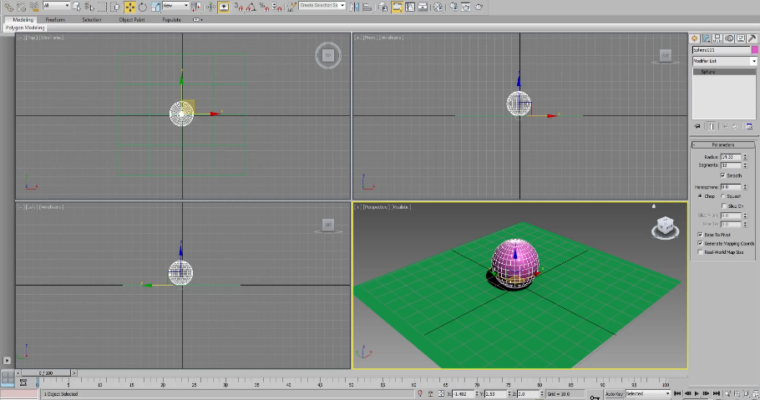Click the Align tool icon
The image size is (760, 400).
click(367, 7)
